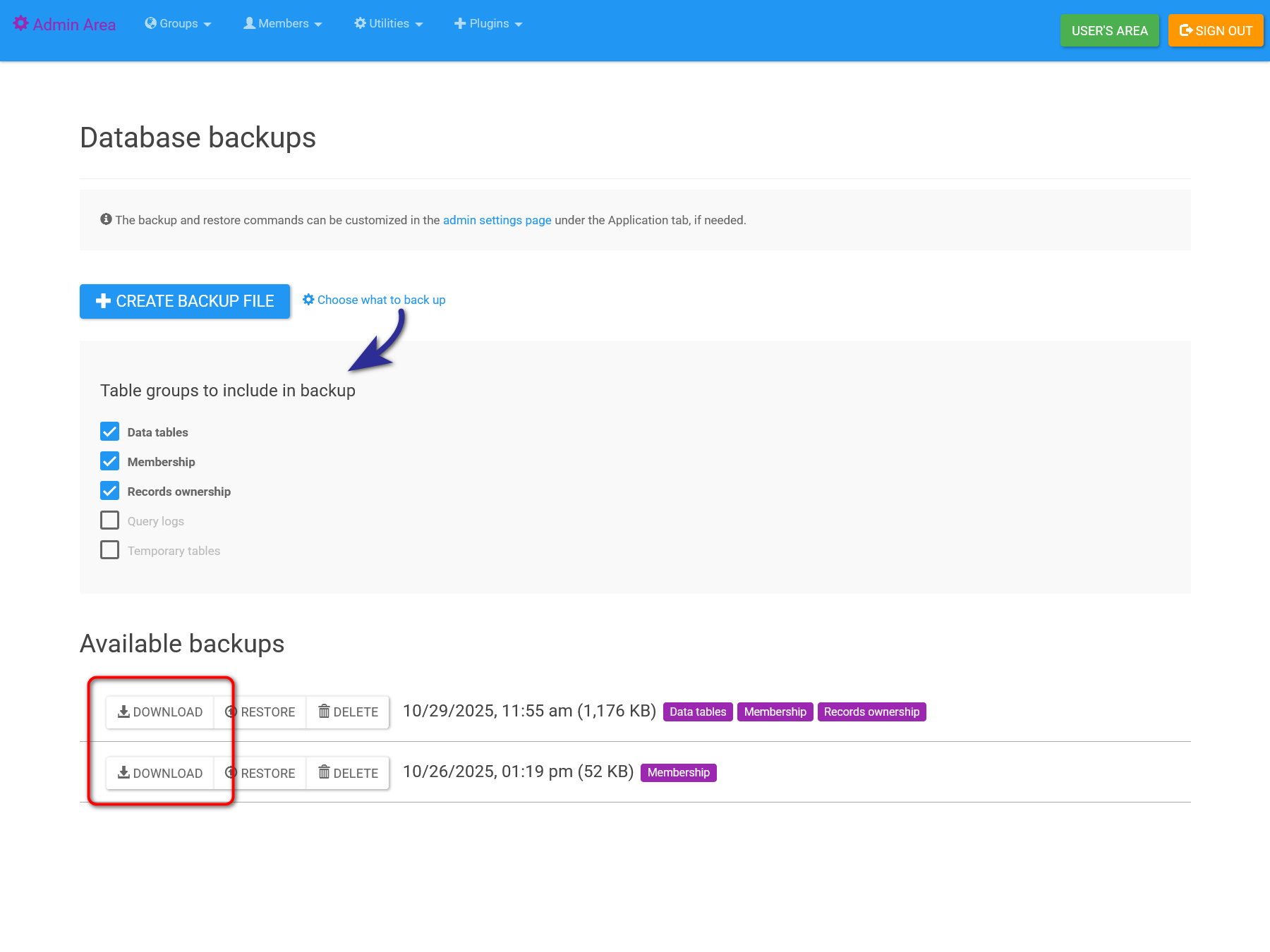
Task: Click the gear icon beside Choose what to back up
Action: coord(308,299)
